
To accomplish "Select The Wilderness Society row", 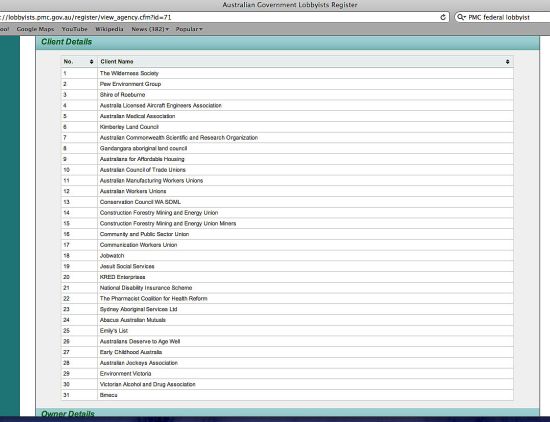I will click(x=287, y=73).
